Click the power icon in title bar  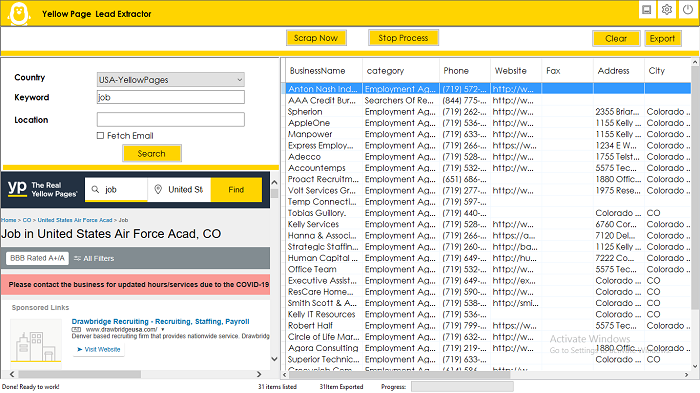(x=688, y=10)
